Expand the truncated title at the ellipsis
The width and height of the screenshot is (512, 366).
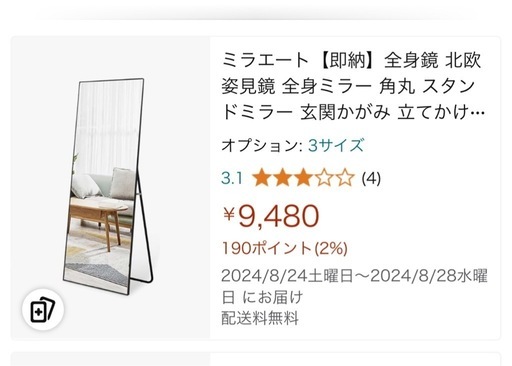point(478,113)
